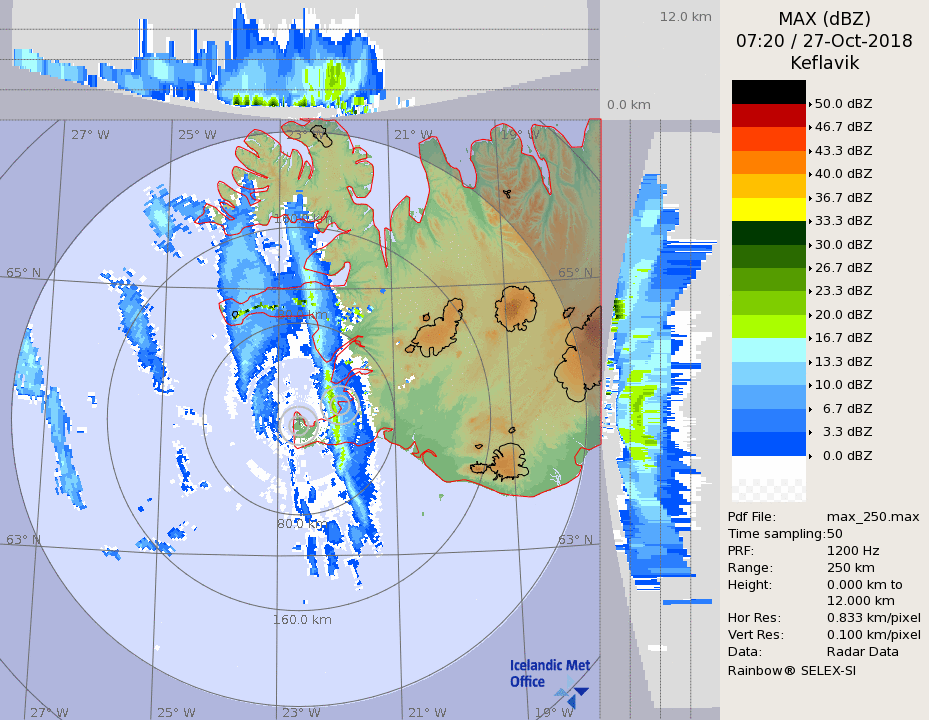The width and height of the screenshot is (929, 720).
Task: Select the black 50.0 dBZ legend swatch
Action: 768,92
